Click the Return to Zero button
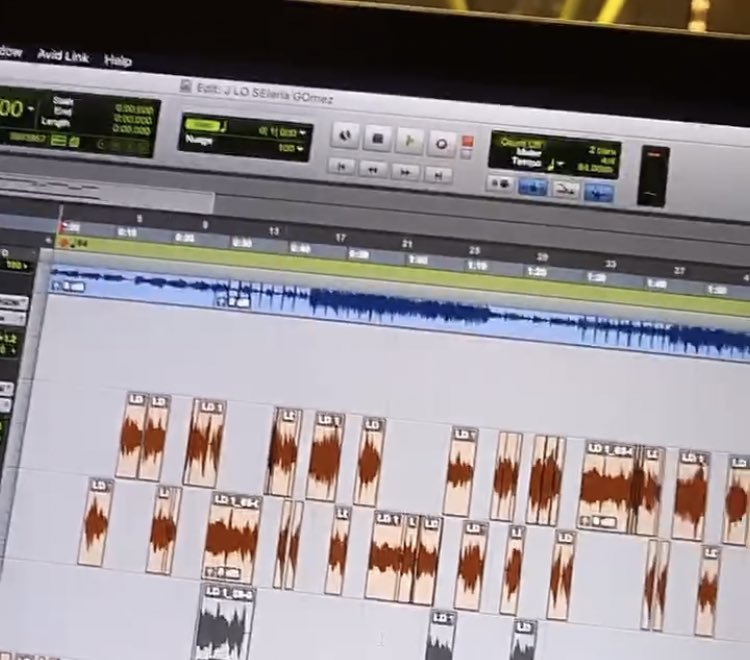 tap(341, 165)
